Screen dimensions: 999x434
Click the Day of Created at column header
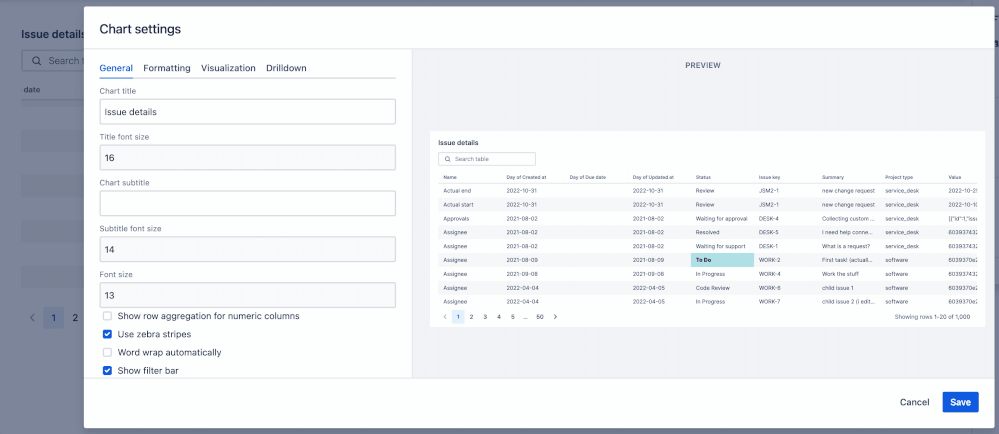526,177
